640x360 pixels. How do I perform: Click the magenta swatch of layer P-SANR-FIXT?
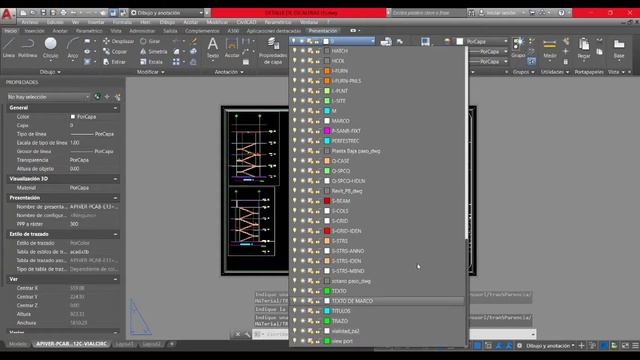[327, 131]
